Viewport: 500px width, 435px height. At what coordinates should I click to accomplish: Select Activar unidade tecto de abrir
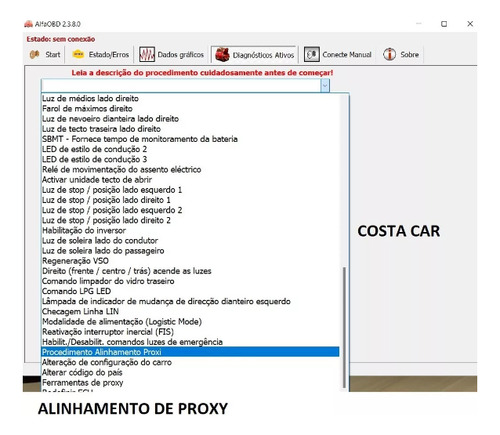pos(190,180)
